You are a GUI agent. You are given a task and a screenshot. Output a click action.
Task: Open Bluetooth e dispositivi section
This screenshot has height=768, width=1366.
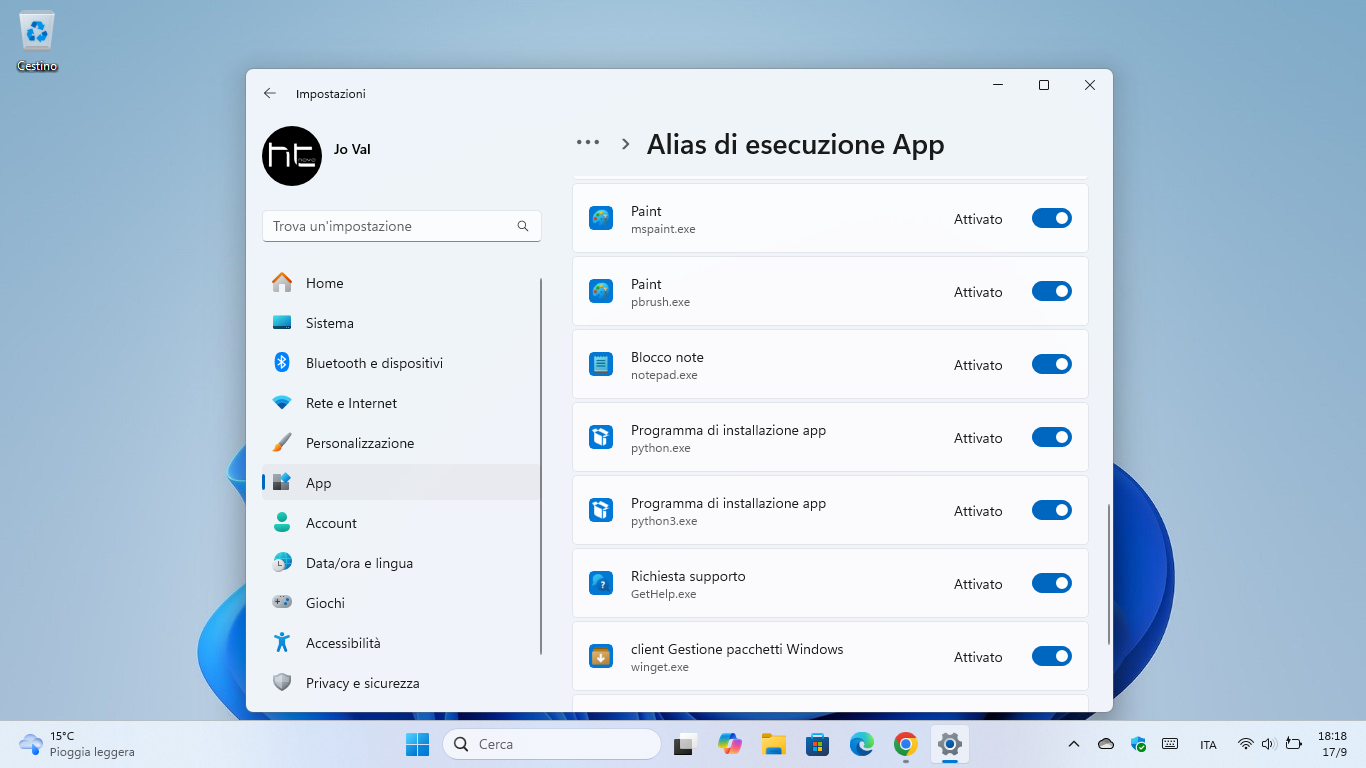tap(401, 363)
